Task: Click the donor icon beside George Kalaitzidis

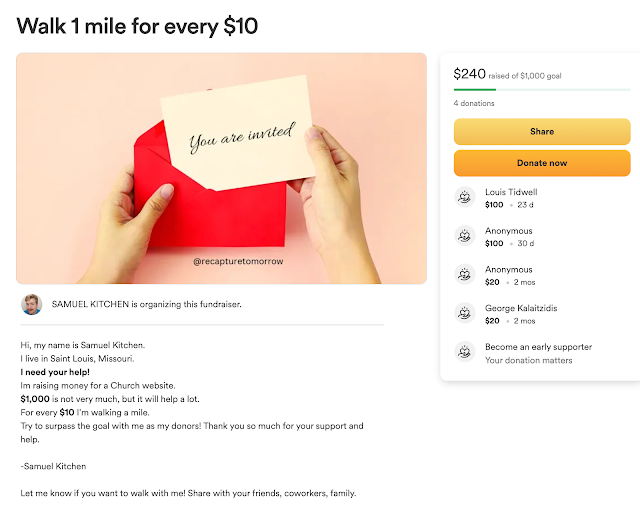Action: 464,313
